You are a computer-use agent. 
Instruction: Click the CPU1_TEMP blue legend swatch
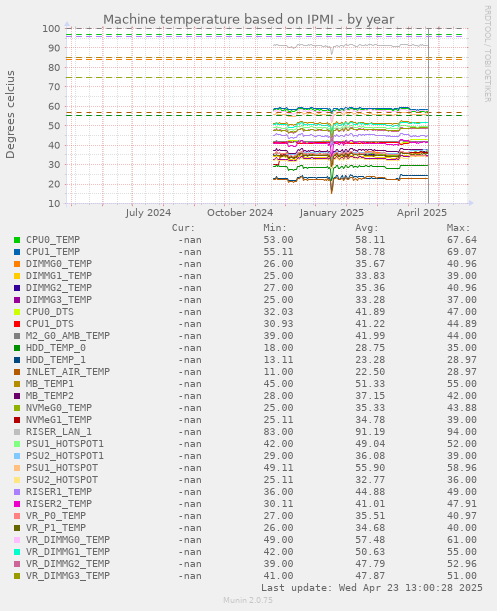pyautogui.click(x=17, y=252)
